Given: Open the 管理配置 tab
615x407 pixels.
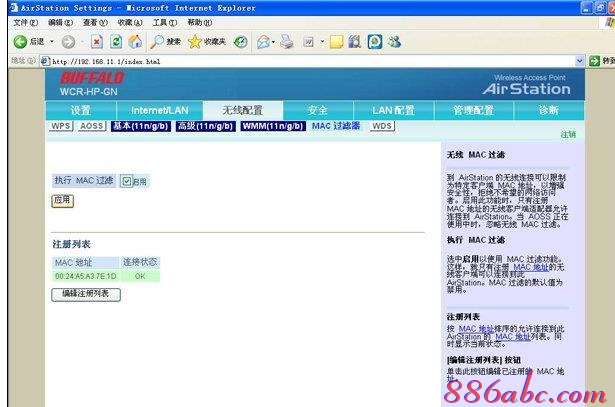Looking at the screenshot, I should pos(473,111).
